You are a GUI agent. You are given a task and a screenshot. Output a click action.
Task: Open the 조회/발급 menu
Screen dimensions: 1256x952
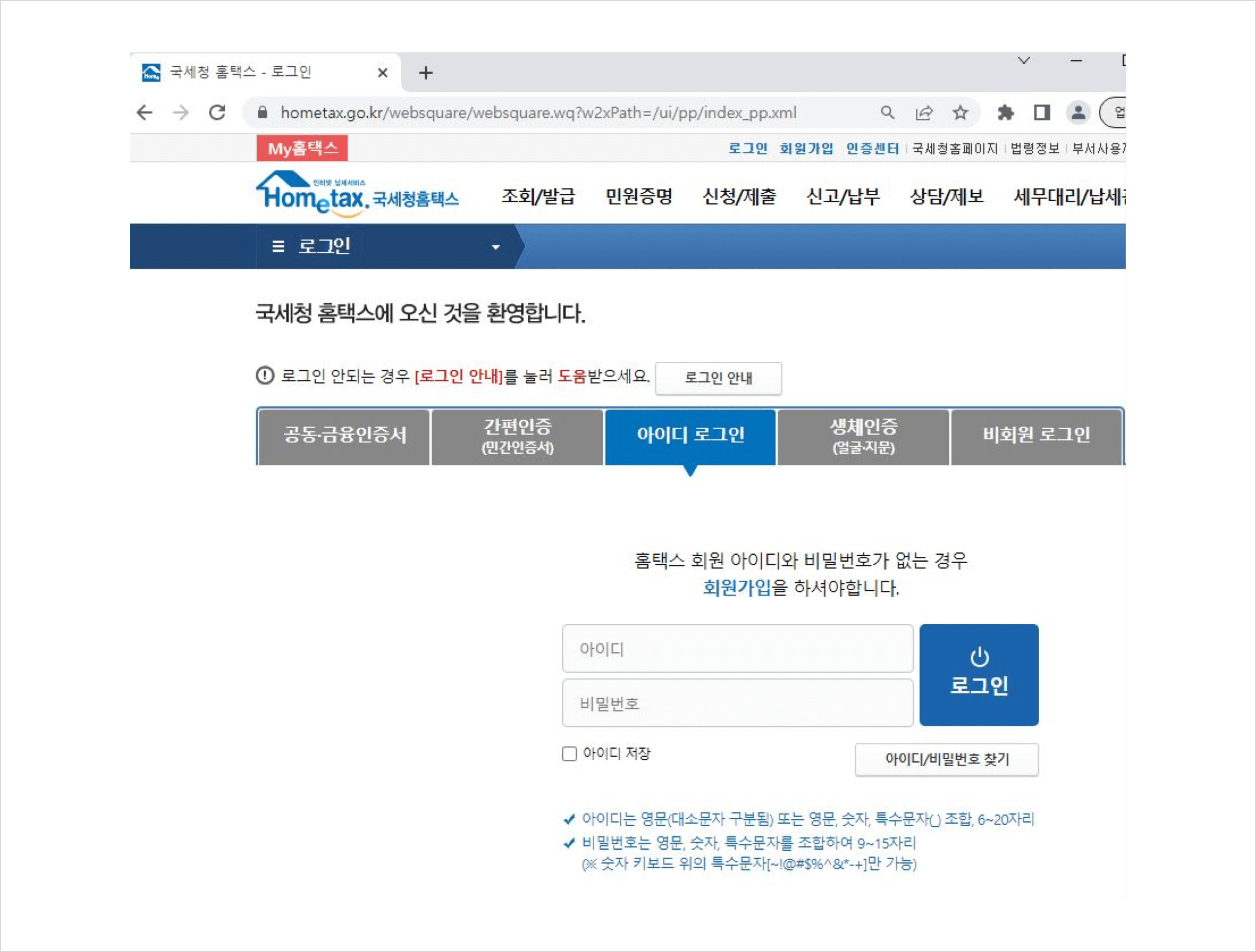pyautogui.click(x=537, y=197)
